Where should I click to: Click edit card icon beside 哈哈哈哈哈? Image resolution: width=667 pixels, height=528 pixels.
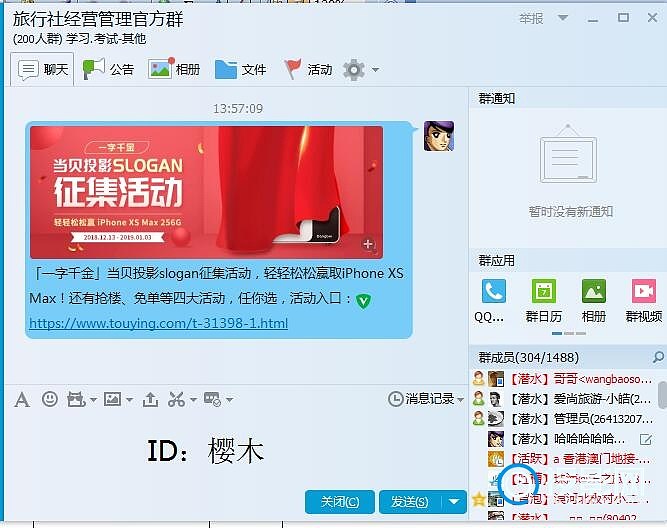click(x=646, y=439)
